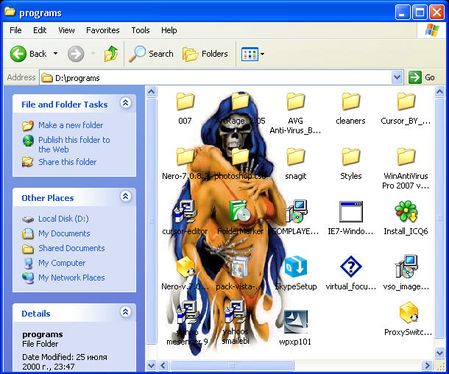Select the SkypeSetup icon

295,267
